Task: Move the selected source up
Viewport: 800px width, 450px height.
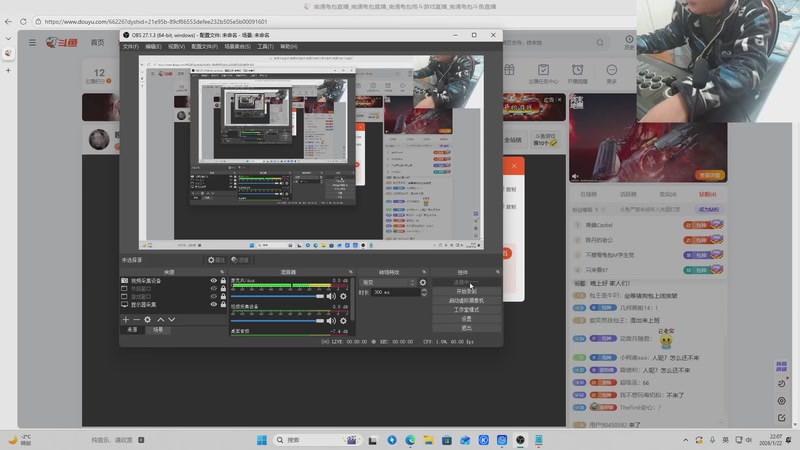Action: pyautogui.click(x=161, y=319)
